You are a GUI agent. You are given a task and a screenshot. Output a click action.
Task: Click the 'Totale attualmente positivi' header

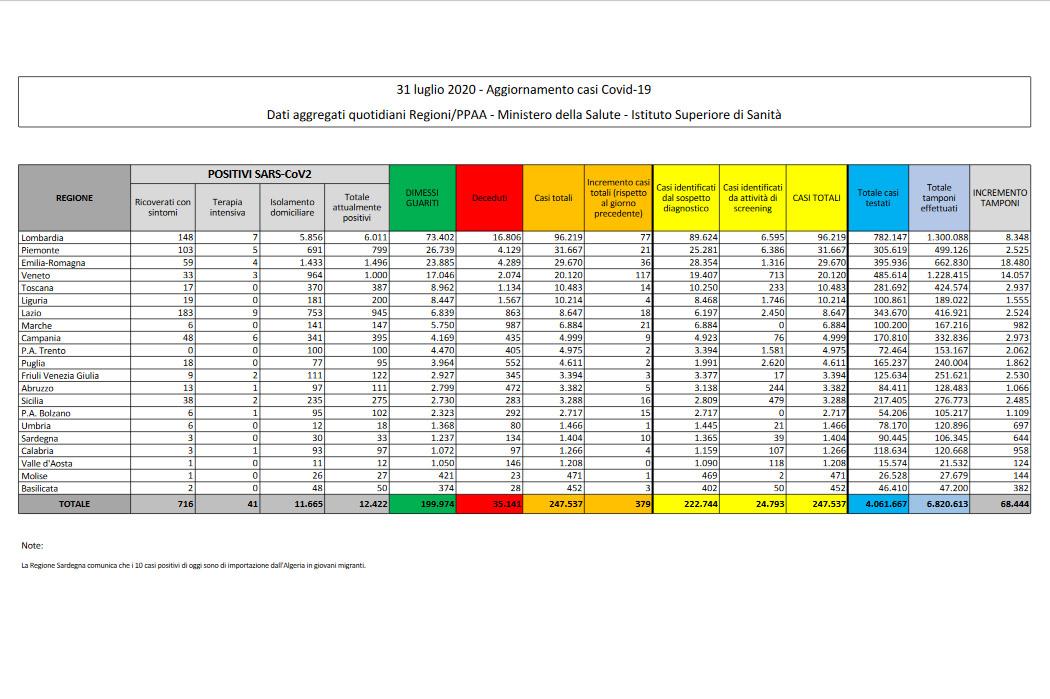point(356,207)
